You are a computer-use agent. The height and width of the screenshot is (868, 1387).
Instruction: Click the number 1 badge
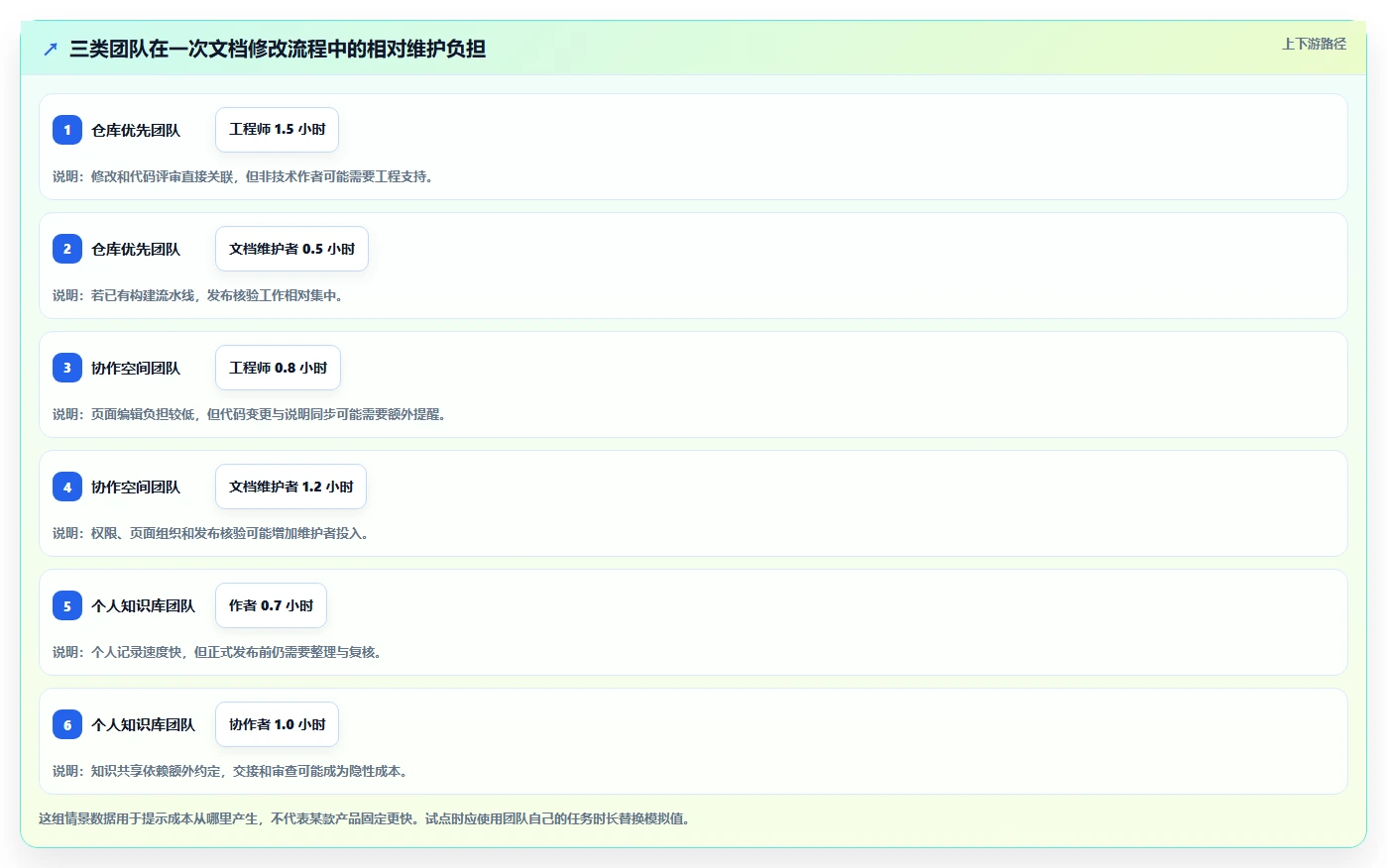(67, 130)
